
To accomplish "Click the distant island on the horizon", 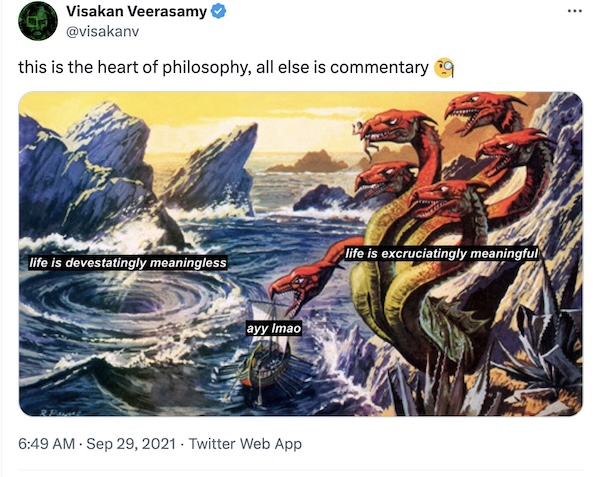I will 311,161.
